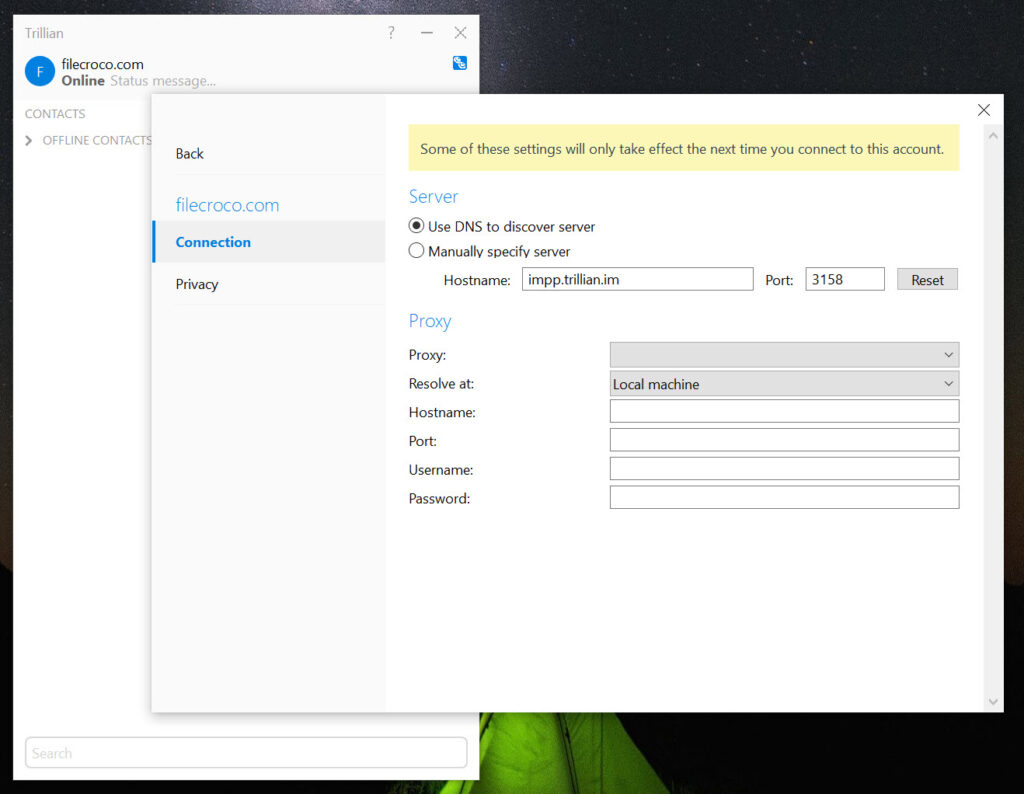This screenshot has width=1024, height=794.
Task: Click the proxy Password field
Action: (x=784, y=498)
